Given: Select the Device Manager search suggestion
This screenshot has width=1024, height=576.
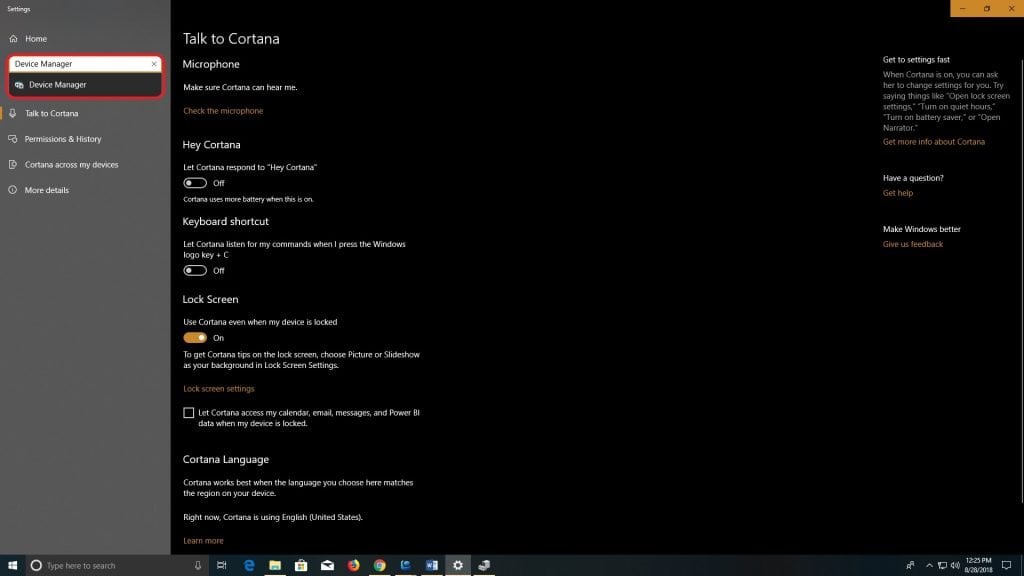Looking at the screenshot, I should tap(57, 85).
